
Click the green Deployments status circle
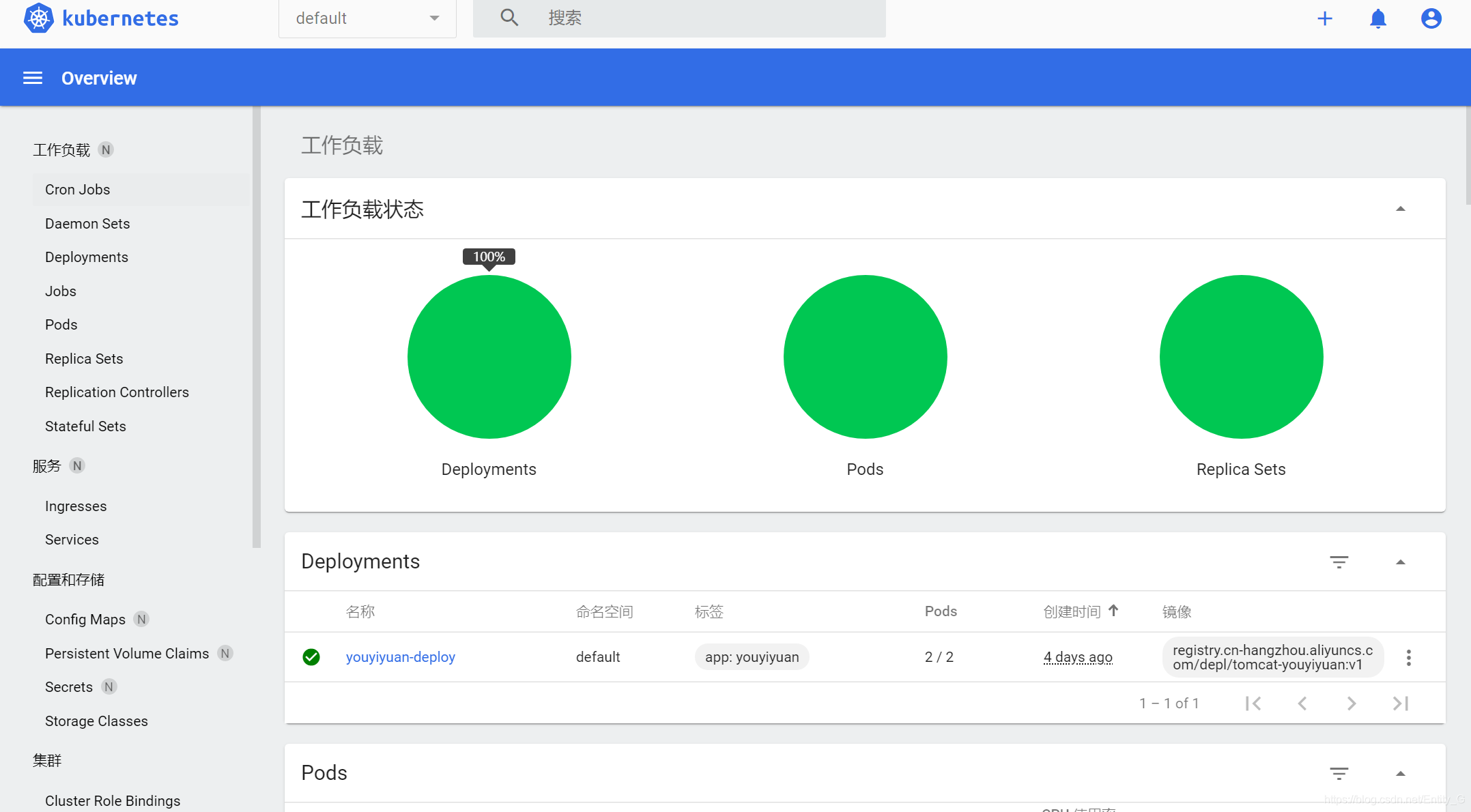489,357
